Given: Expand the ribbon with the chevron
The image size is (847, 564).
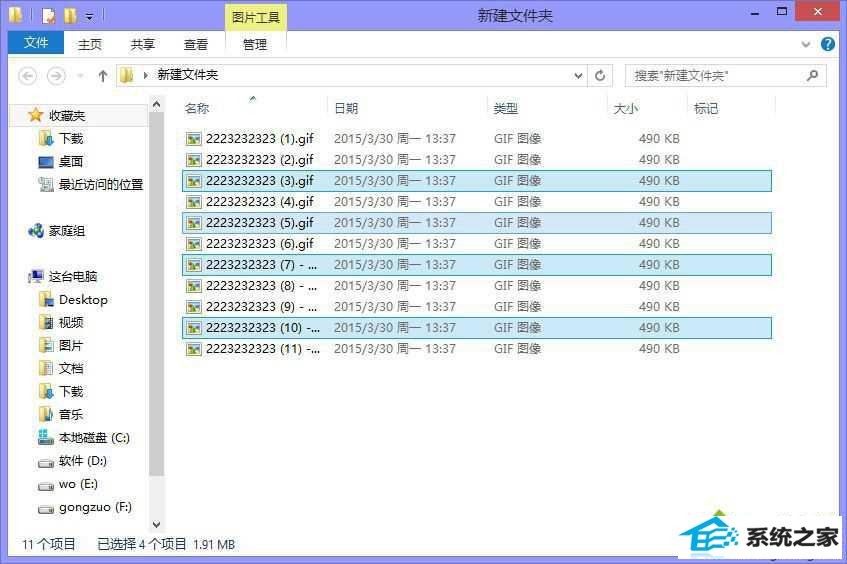Looking at the screenshot, I should [805, 44].
